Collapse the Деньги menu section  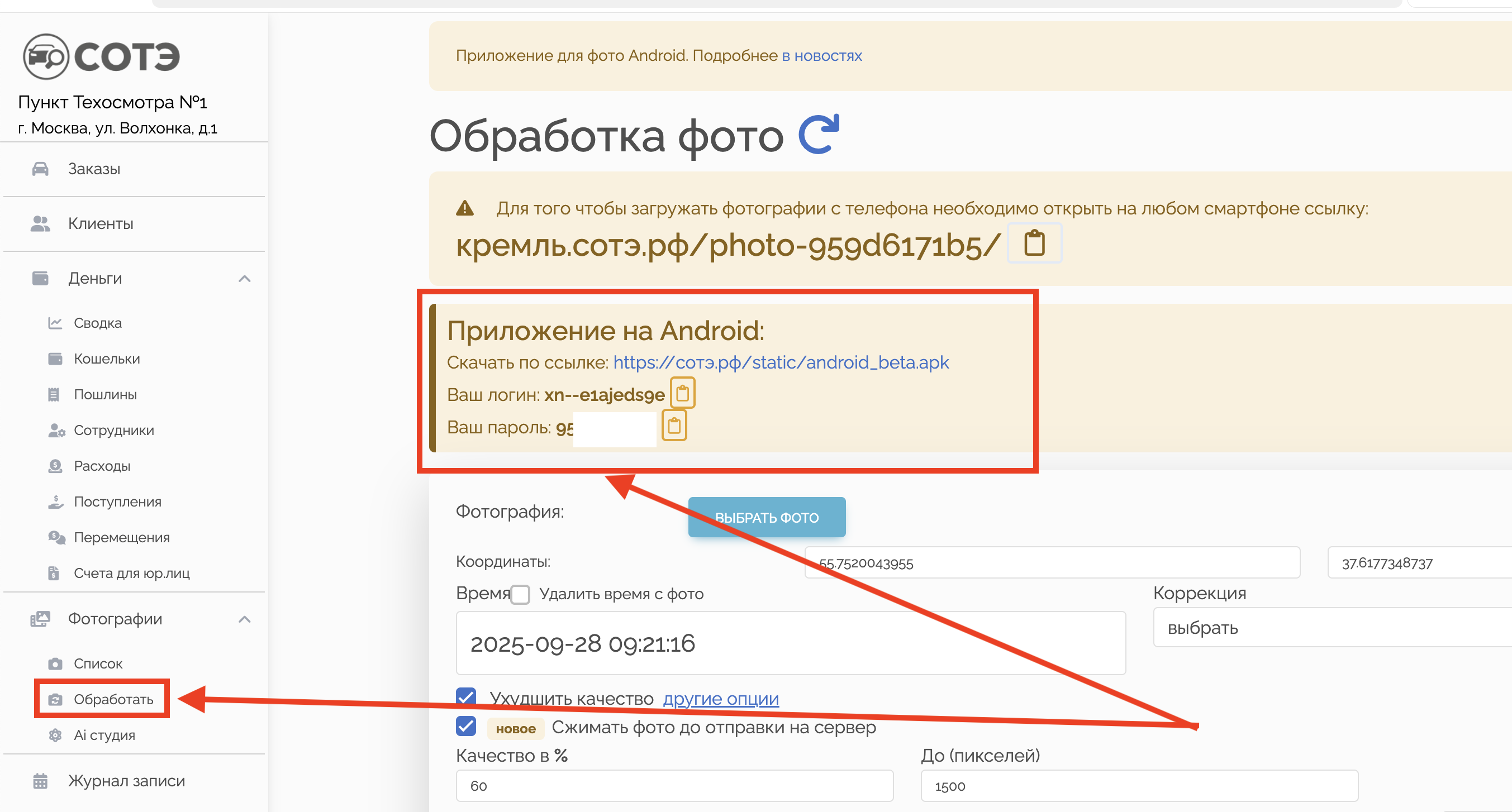pos(244,279)
